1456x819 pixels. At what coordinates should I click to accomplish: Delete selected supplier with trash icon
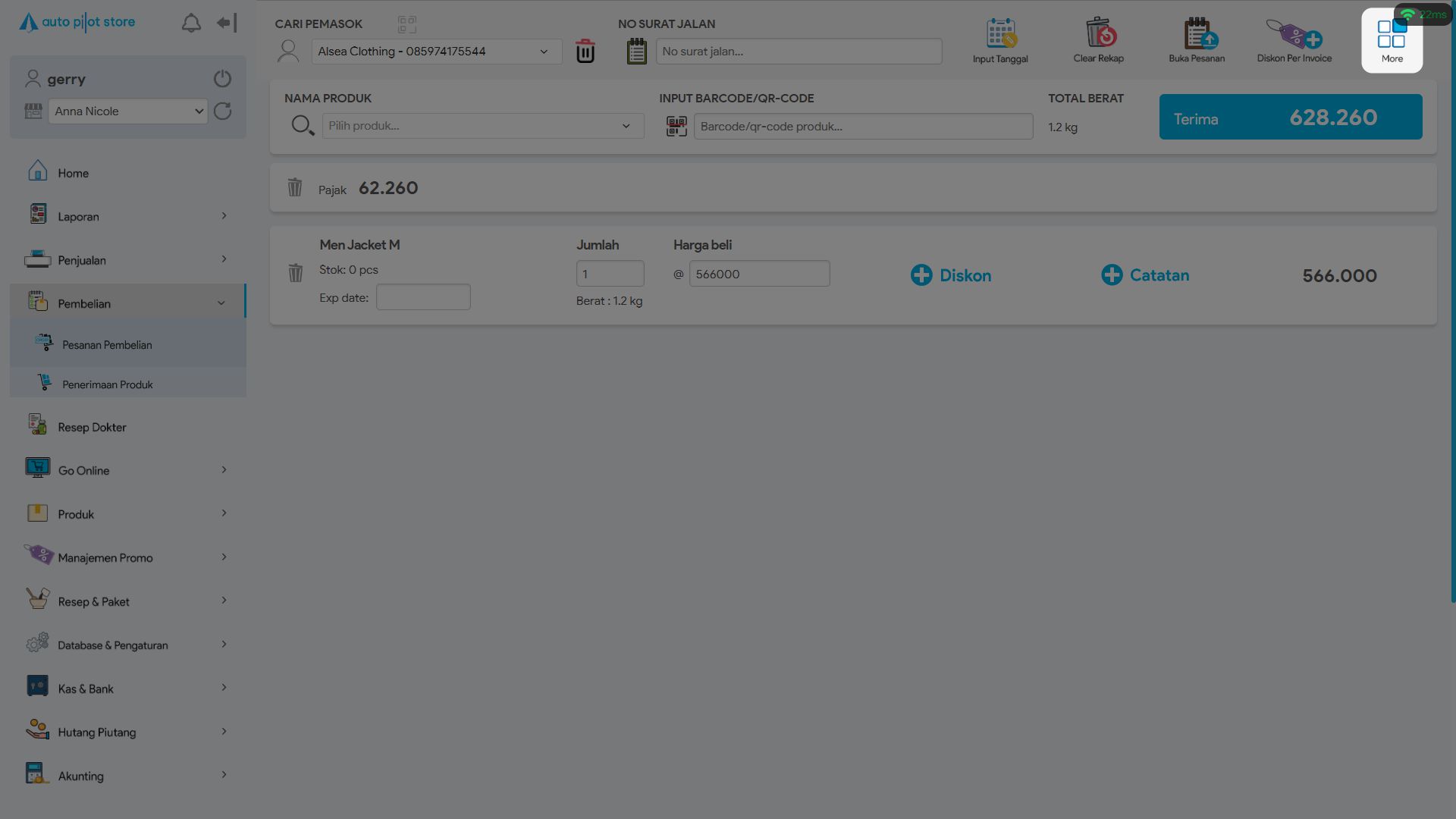click(585, 52)
